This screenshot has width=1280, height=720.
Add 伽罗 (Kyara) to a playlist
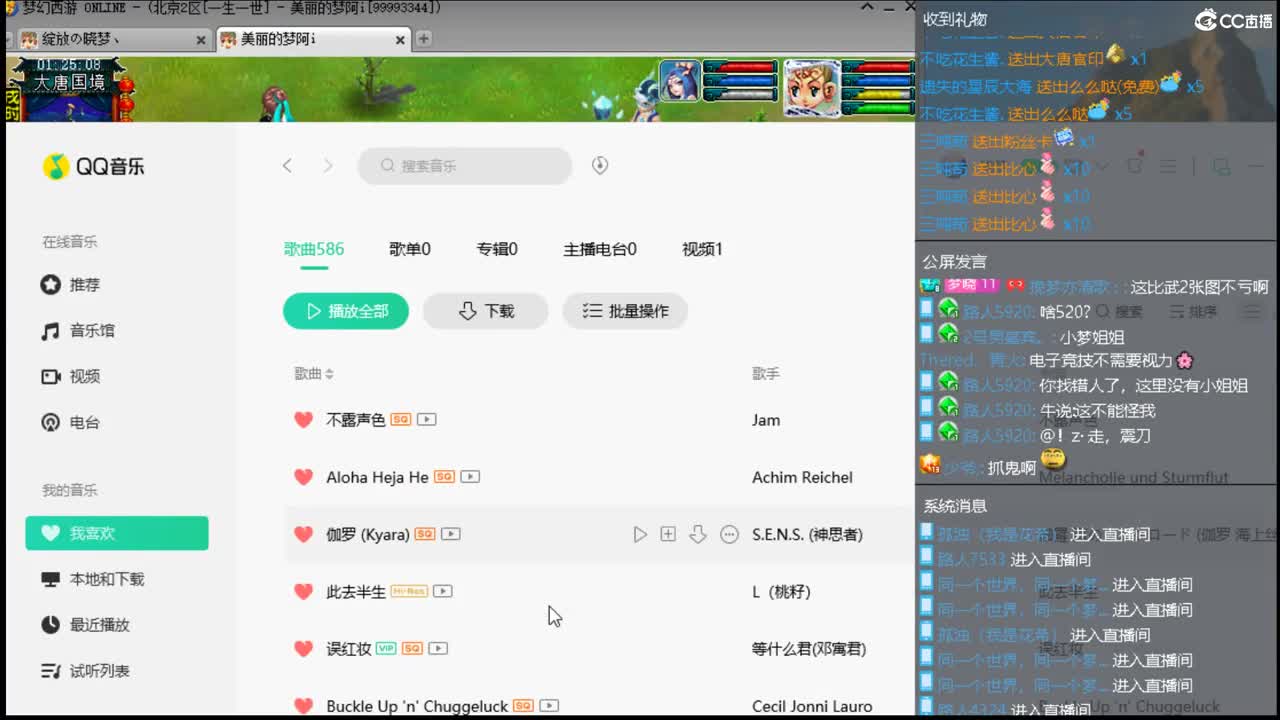pyautogui.click(x=668, y=535)
